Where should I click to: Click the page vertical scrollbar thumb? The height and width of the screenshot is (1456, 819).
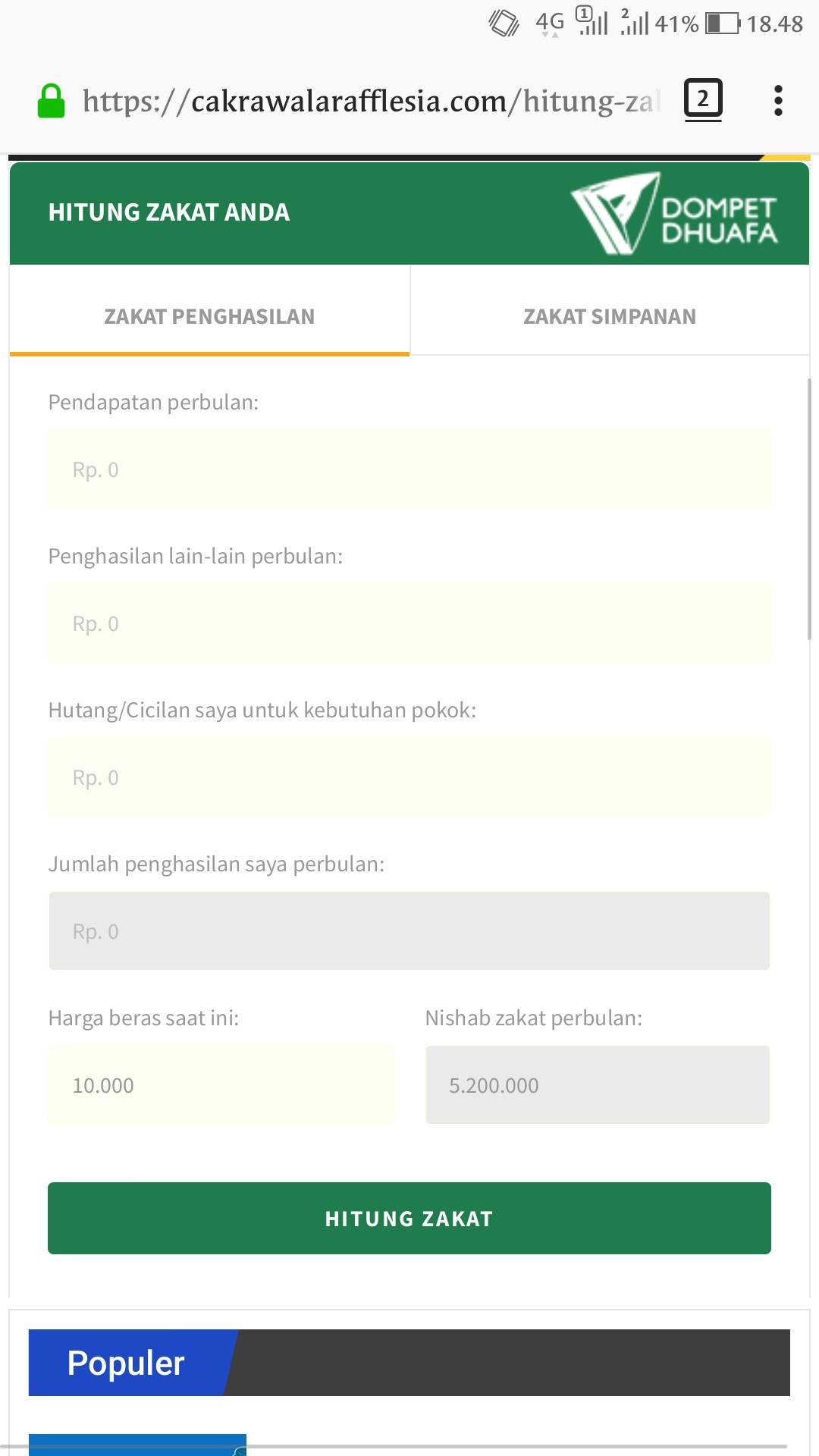(809, 510)
